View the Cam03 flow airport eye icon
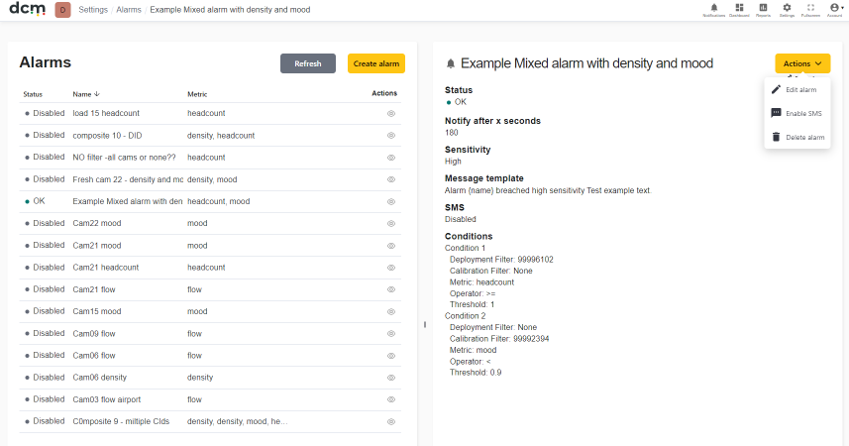This screenshot has width=849, height=446. [x=391, y=399]
